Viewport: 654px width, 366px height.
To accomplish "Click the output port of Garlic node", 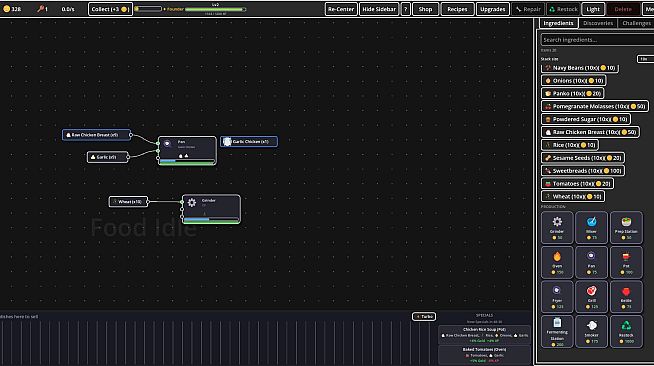I will 128,157.
